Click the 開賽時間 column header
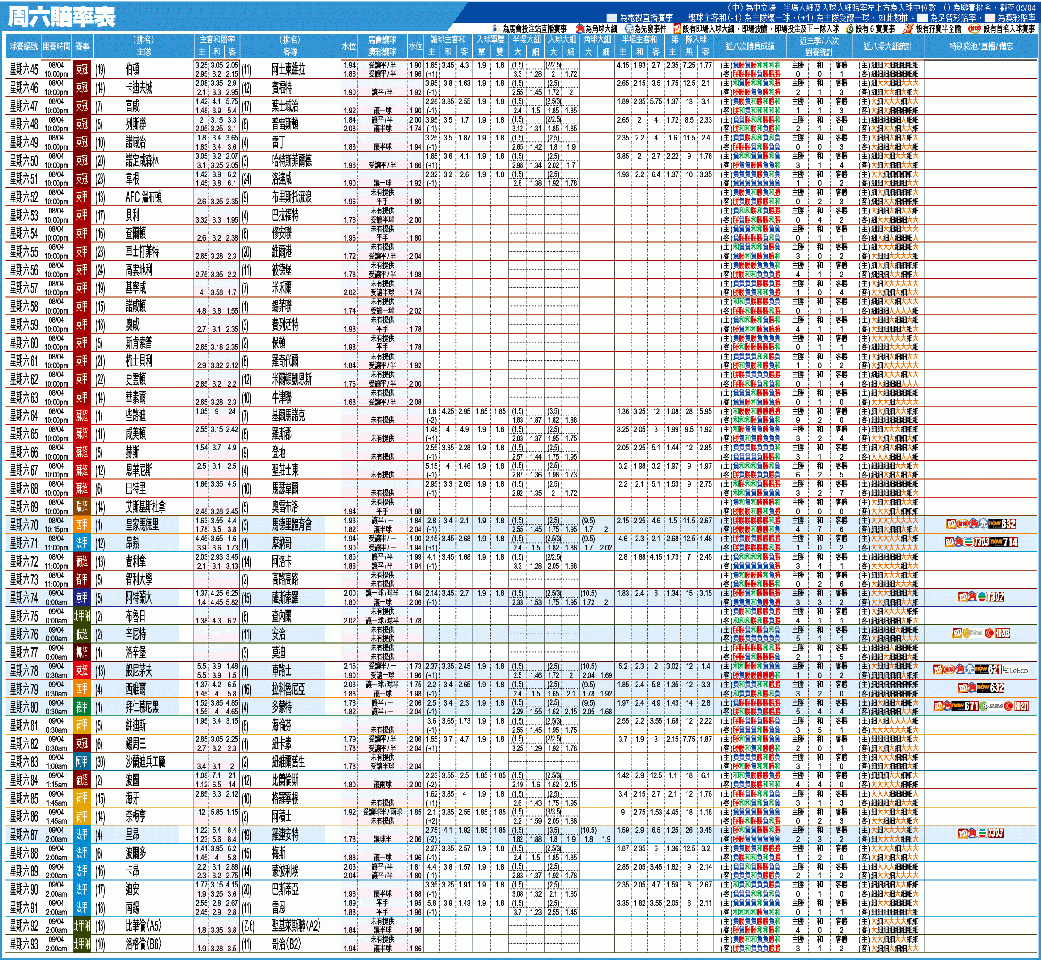The height and width of the screenshot is (960, 1041). (x=56, y=46)
